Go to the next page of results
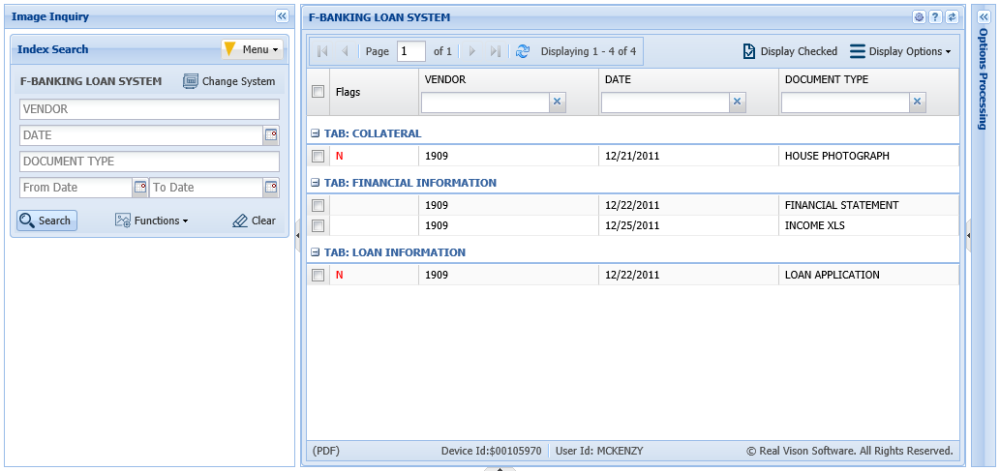The image size is (1000, 471). point(473,52)
